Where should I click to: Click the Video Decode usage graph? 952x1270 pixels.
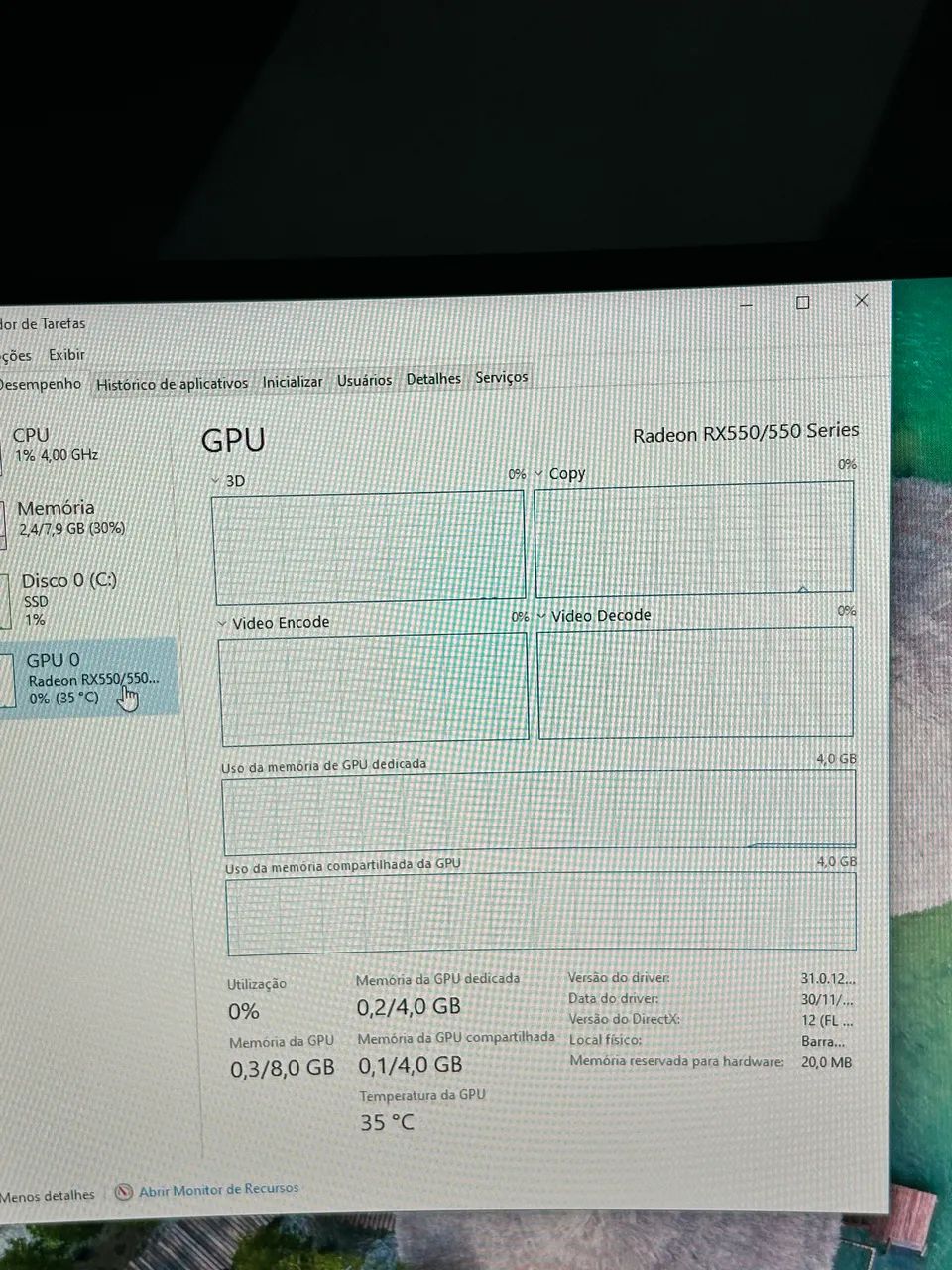coord(695,683)
